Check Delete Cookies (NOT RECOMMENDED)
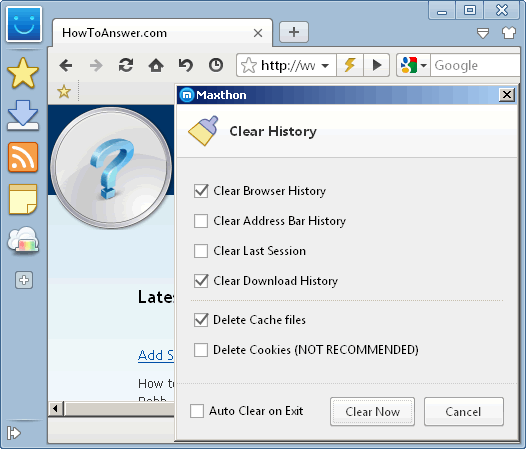This screenshot has height=449, width=526. pyautogui.click(x=201, y=350)
